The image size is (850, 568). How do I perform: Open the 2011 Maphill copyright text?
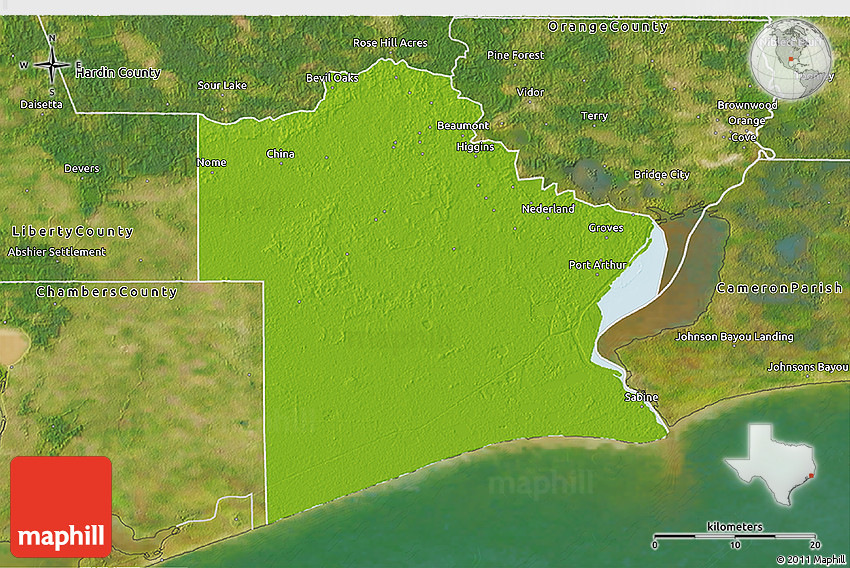click(x=811, y=559)
